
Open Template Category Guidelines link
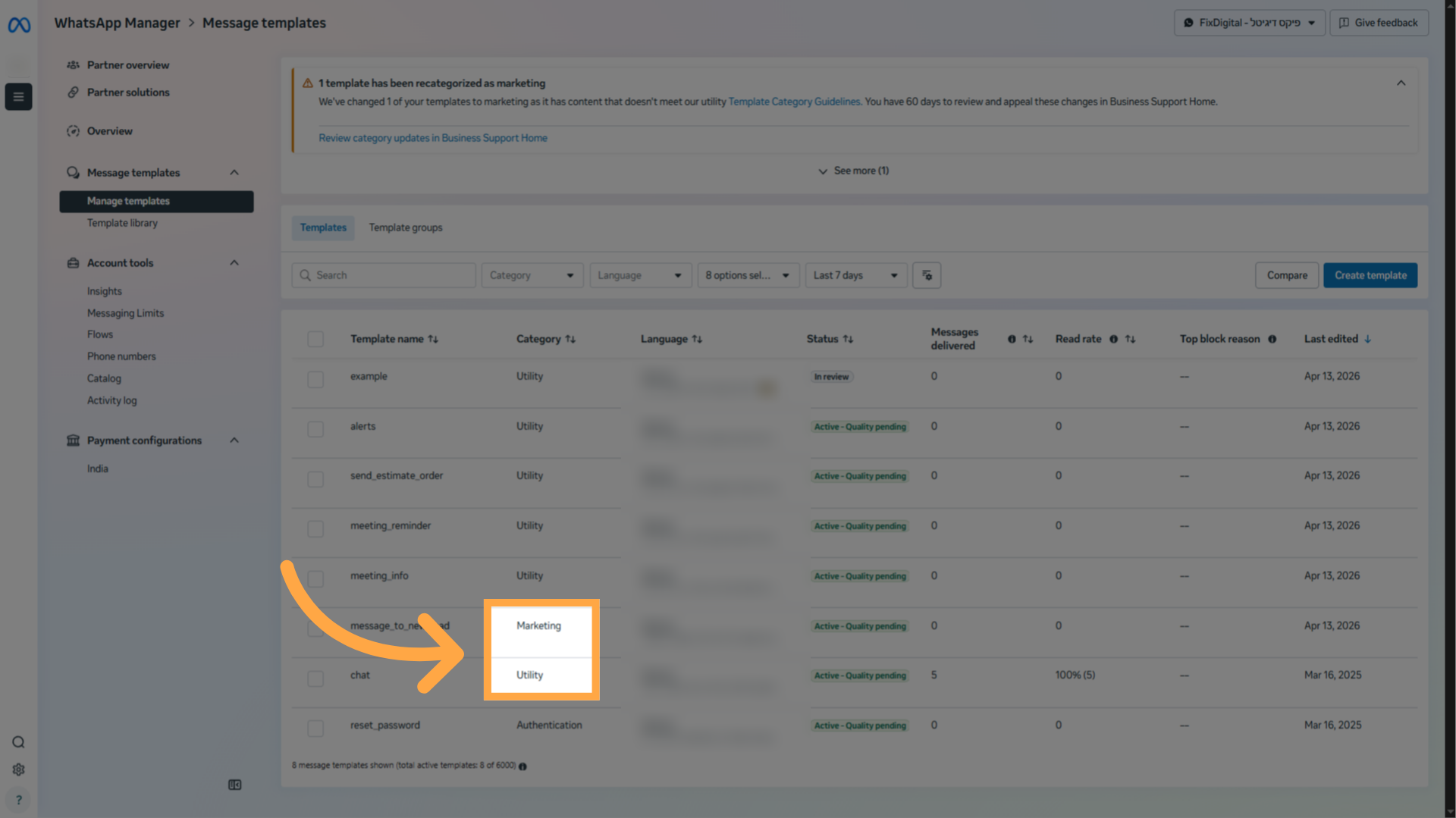tap(794, 102)
